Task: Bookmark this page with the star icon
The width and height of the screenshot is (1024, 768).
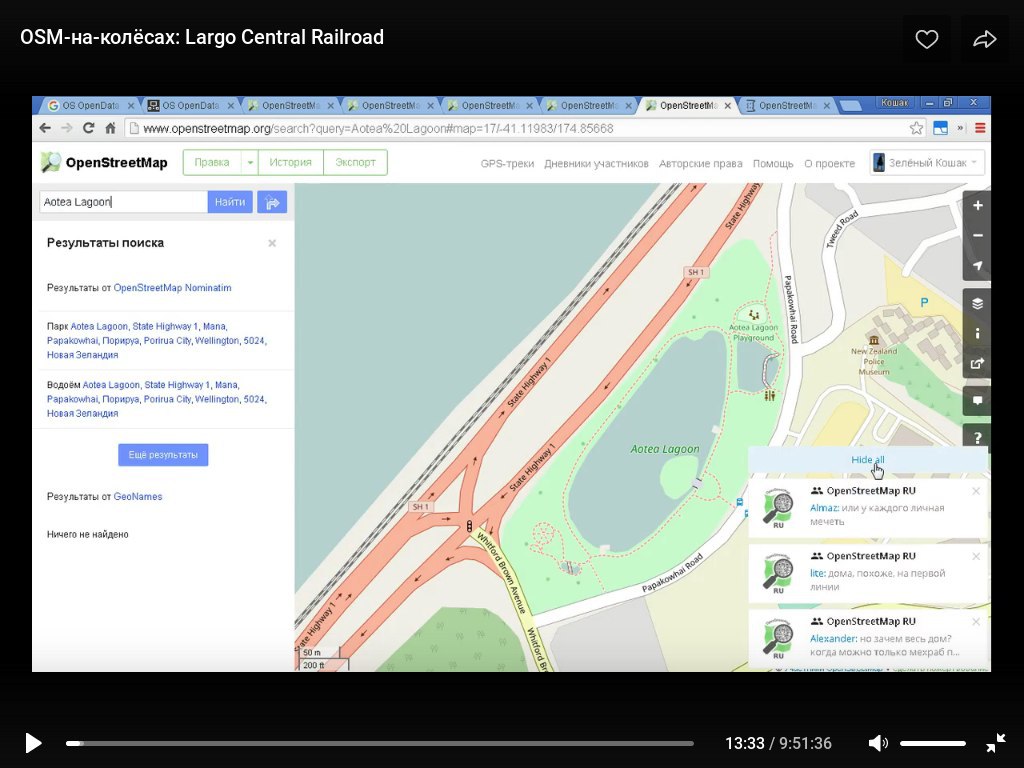Action: tap(916, 128)
